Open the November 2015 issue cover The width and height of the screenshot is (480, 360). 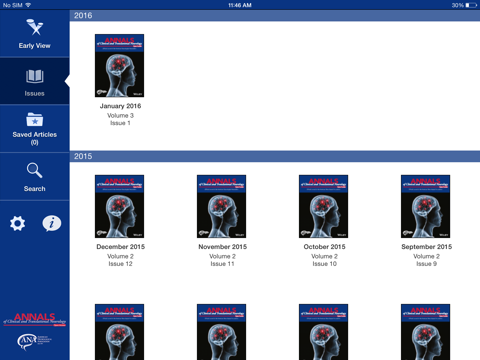tap(221, 206)
